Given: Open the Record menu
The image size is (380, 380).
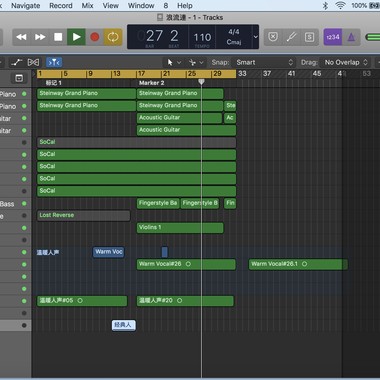Looking at the screenshot, I should 61,6.
